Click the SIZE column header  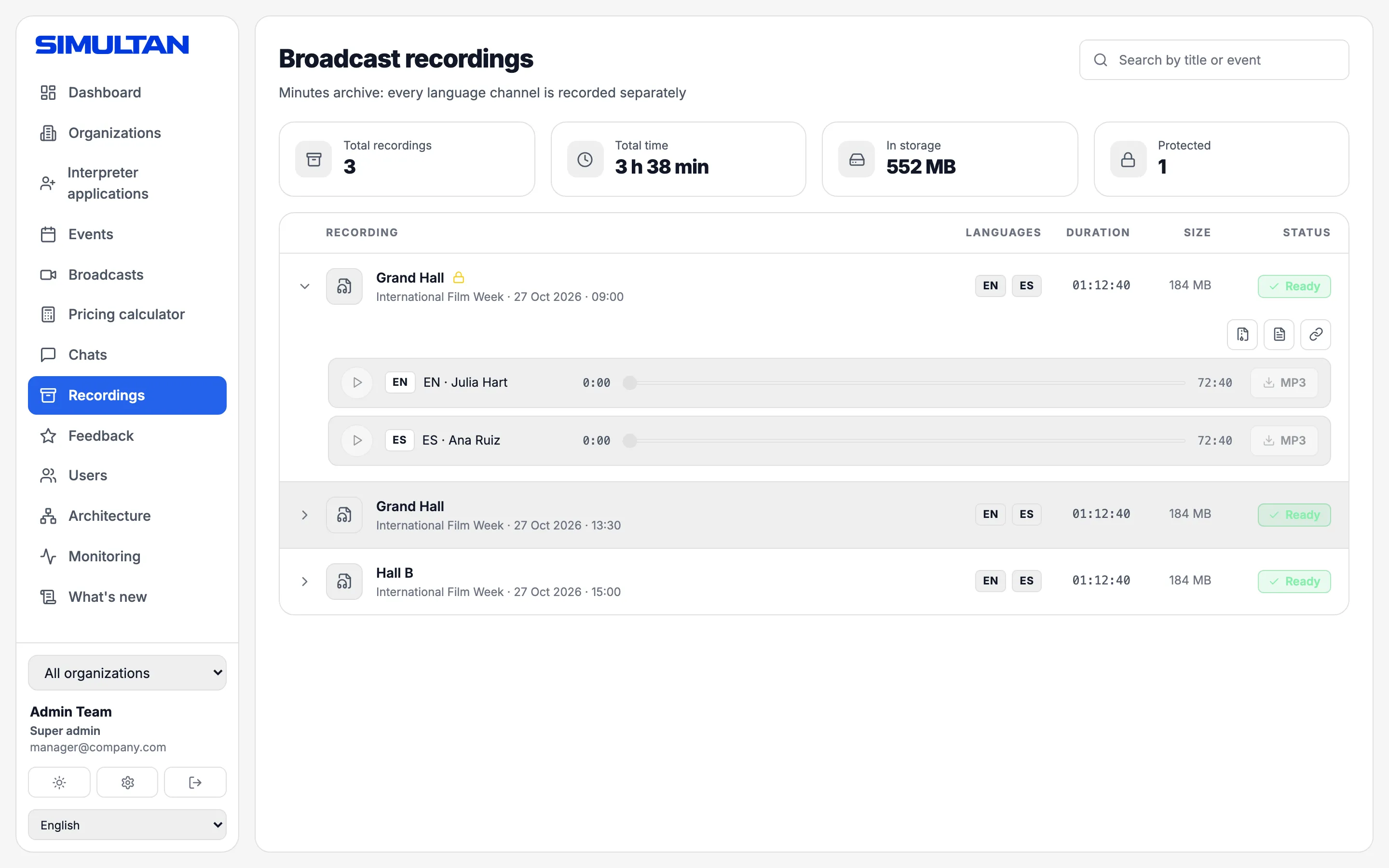pyautogui.click(x=1198, y=232)
